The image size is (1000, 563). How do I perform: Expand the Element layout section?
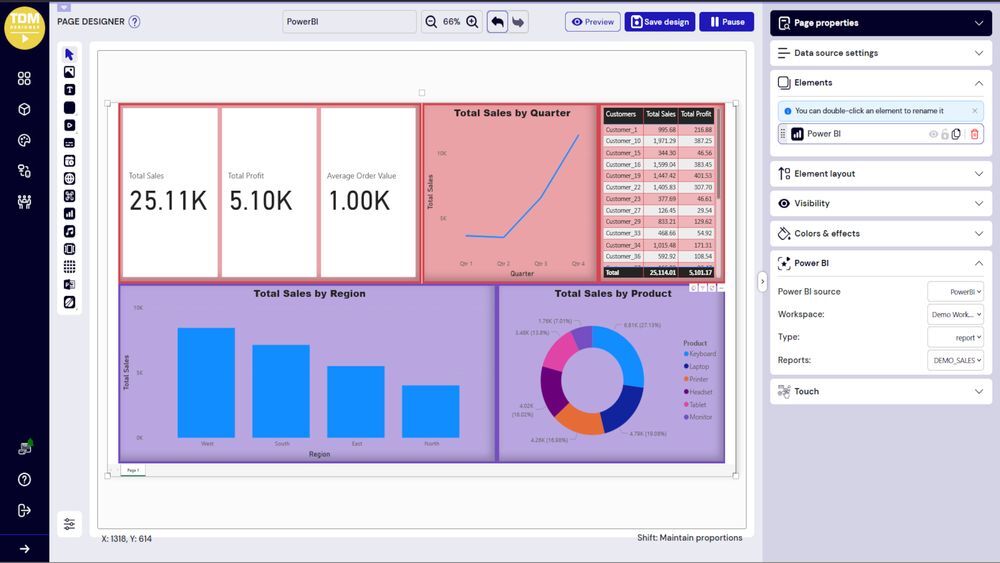pyautogui.click(x=881, y=173)
